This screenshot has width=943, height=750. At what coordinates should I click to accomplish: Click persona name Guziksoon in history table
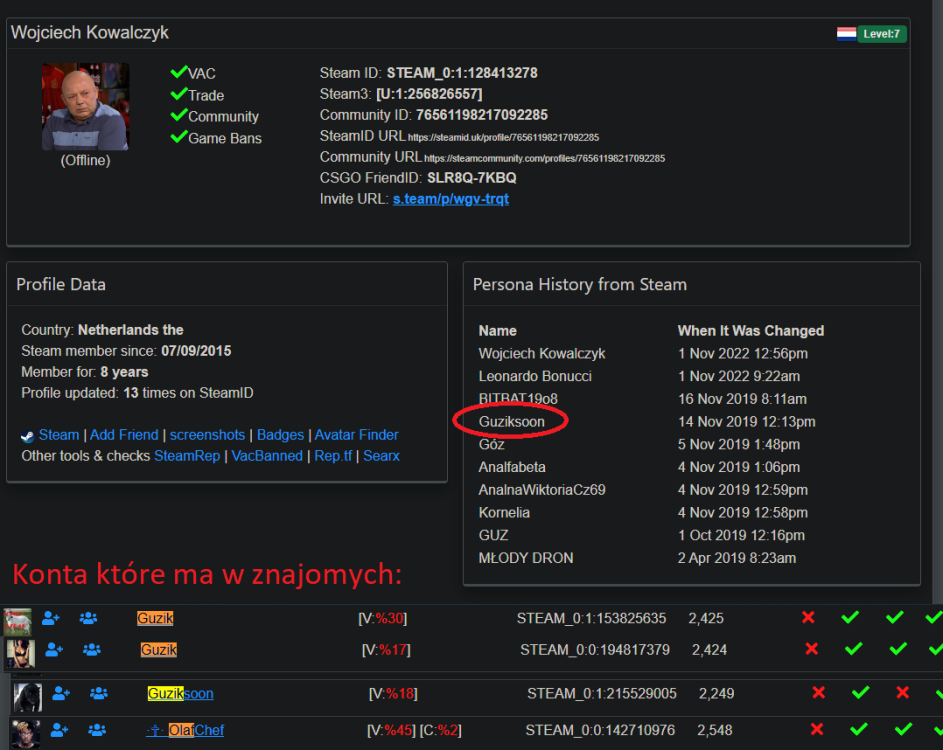click(x=511, y=422)
